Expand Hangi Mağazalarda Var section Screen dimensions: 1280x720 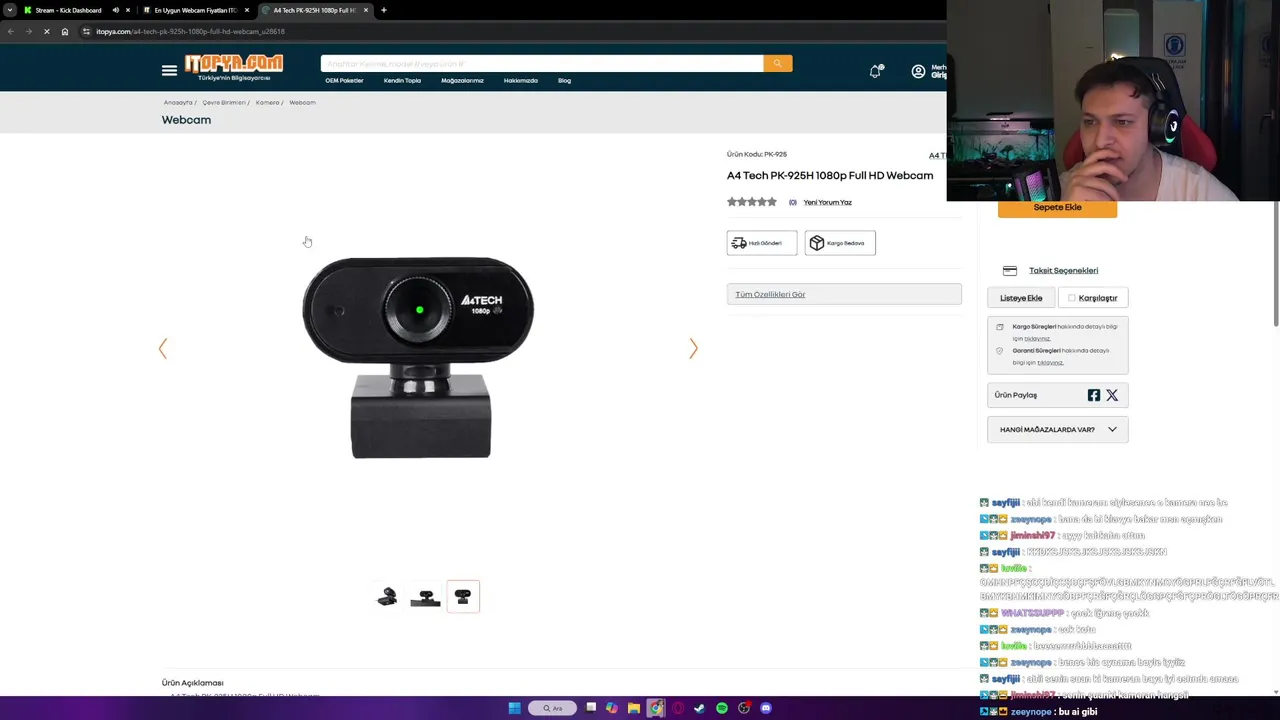click(1057, 430)
